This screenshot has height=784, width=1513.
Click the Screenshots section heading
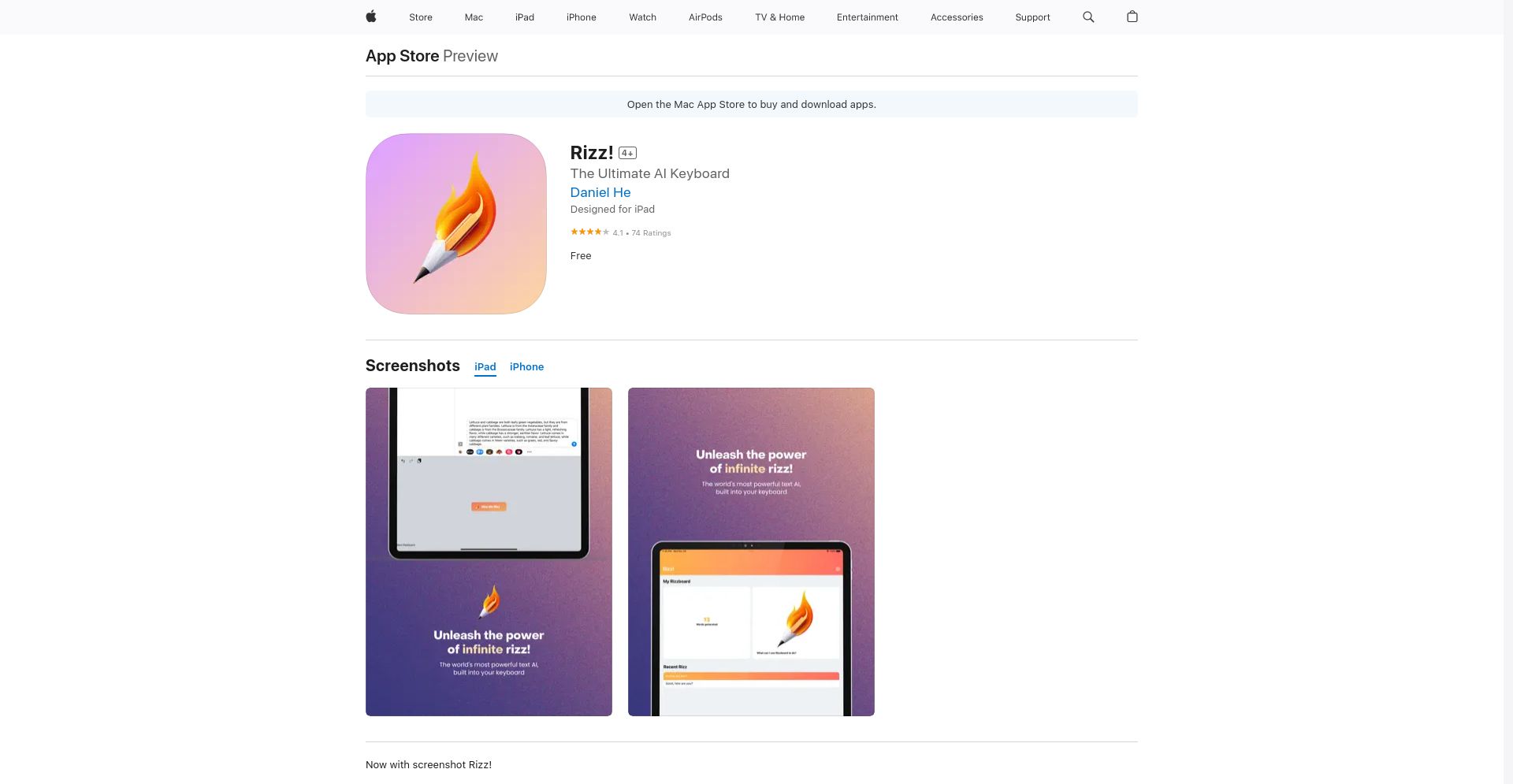tap(413, 366)
